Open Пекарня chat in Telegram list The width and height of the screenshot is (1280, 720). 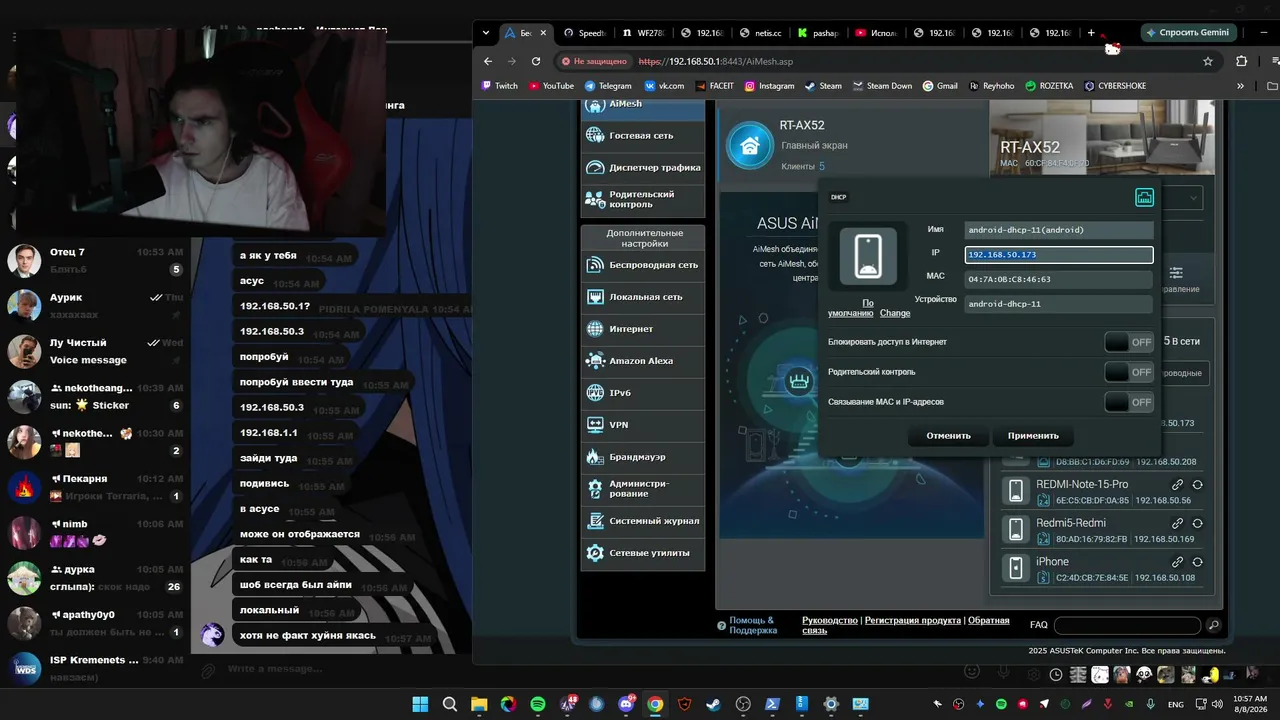click(95, 487)
